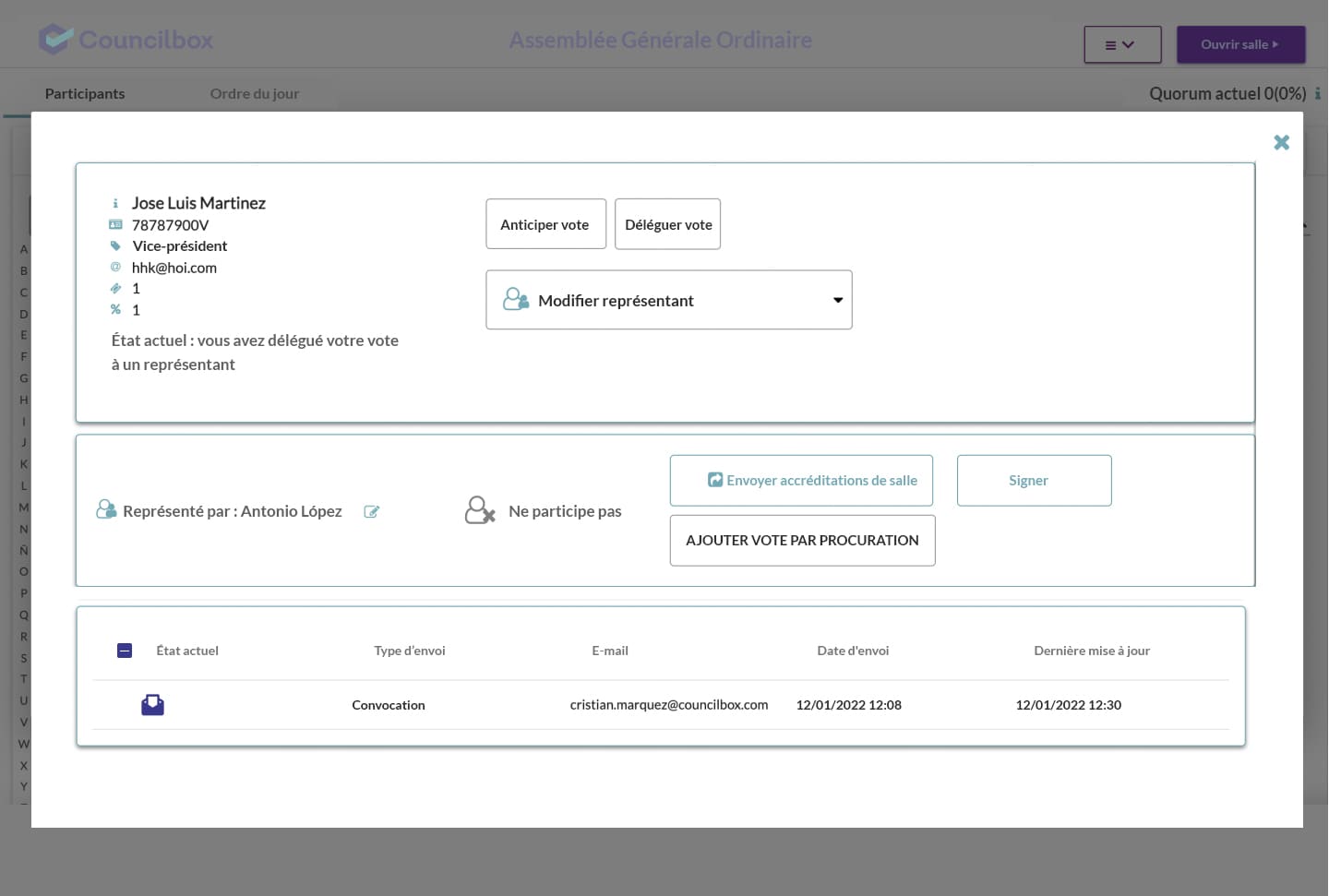Switch to the 'Ordre du jour' tab
This screenshot has width=1329, height=896.
coord(254,93)
